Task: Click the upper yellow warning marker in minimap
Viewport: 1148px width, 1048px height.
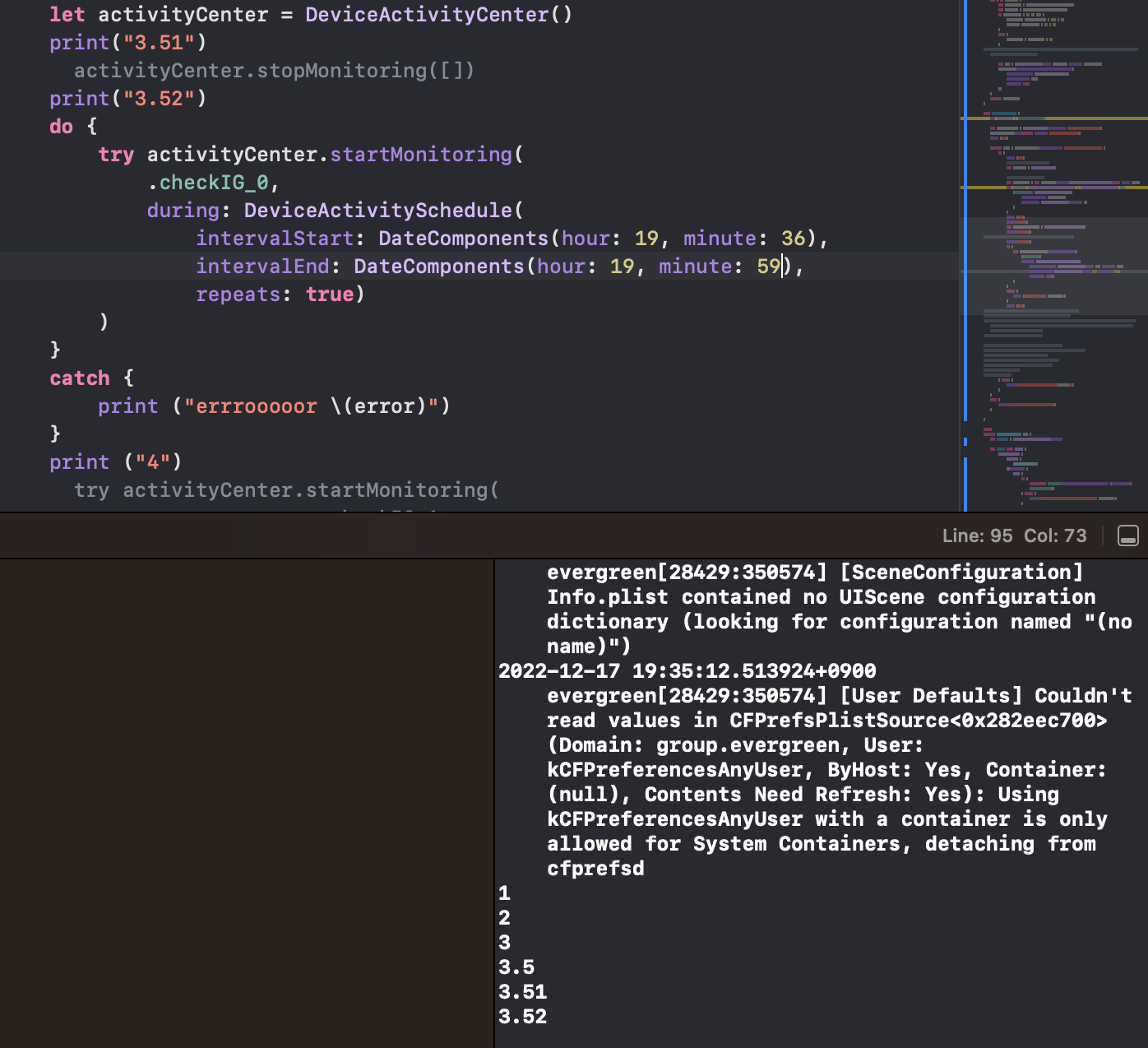Action: tap(1054, 118)
